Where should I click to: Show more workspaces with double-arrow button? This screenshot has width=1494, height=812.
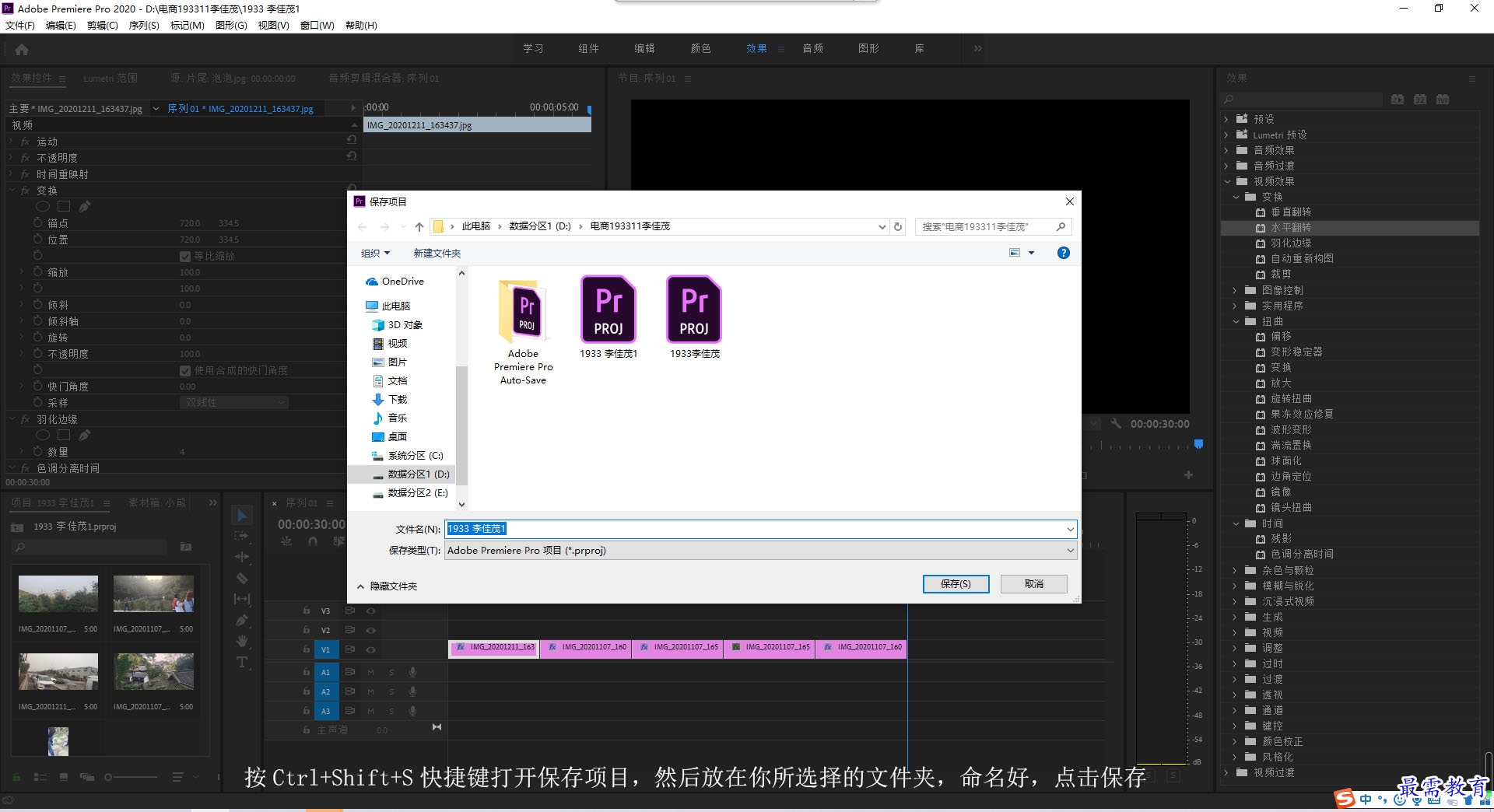pyautogui.click(x=978, y=48)
